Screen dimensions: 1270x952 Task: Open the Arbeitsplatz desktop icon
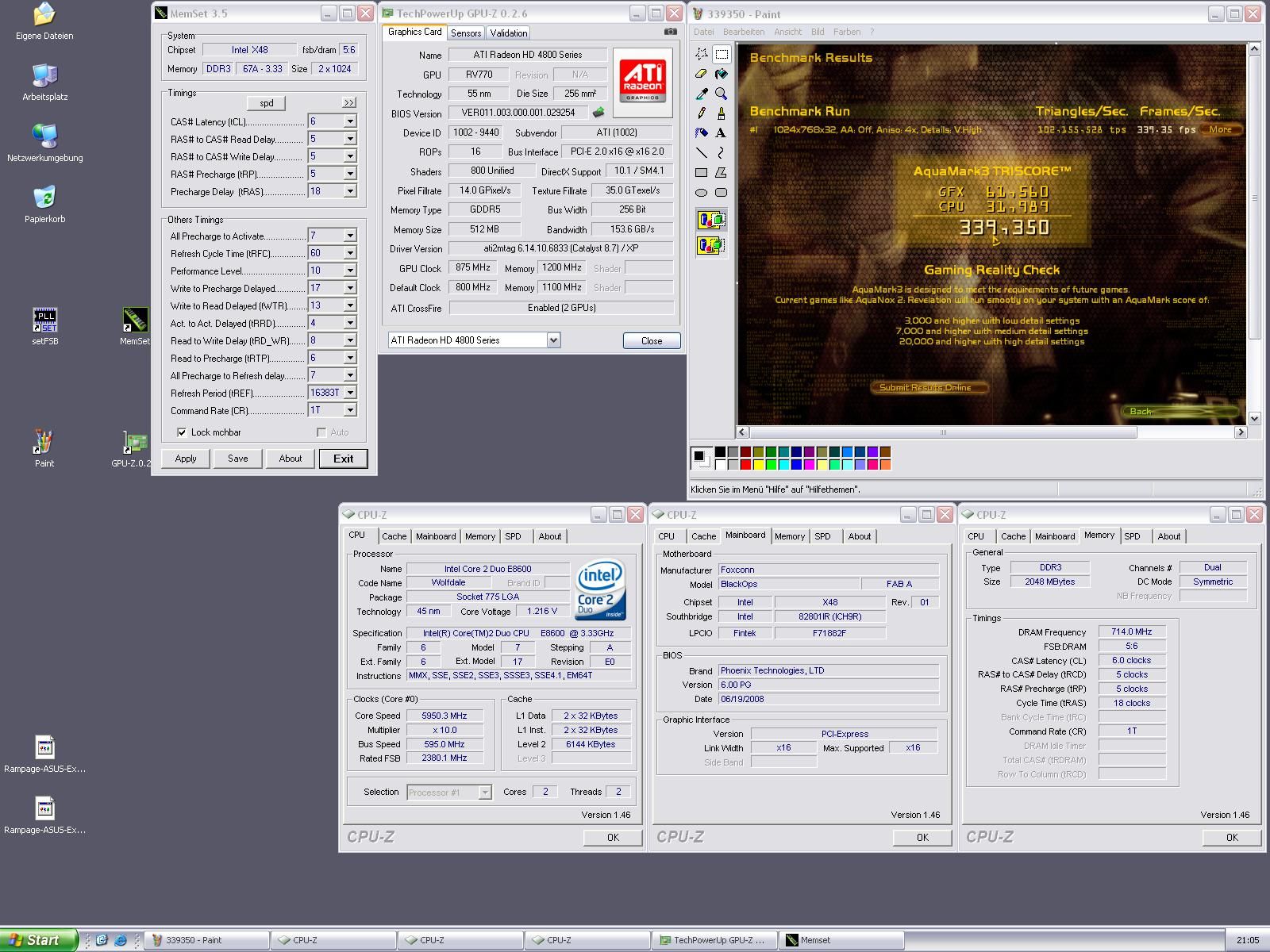click(x=44, y=82)
